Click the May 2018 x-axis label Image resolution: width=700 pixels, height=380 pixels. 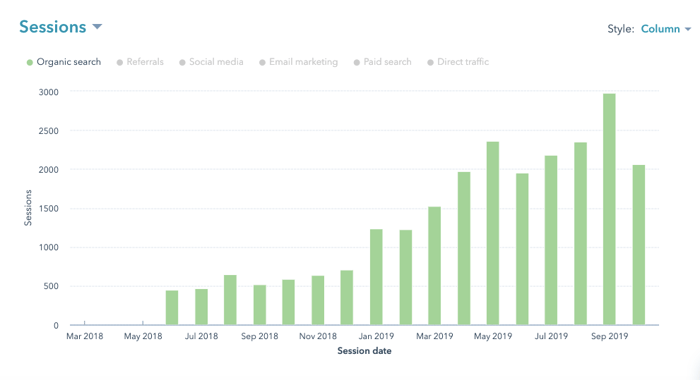tap(143, 336)
